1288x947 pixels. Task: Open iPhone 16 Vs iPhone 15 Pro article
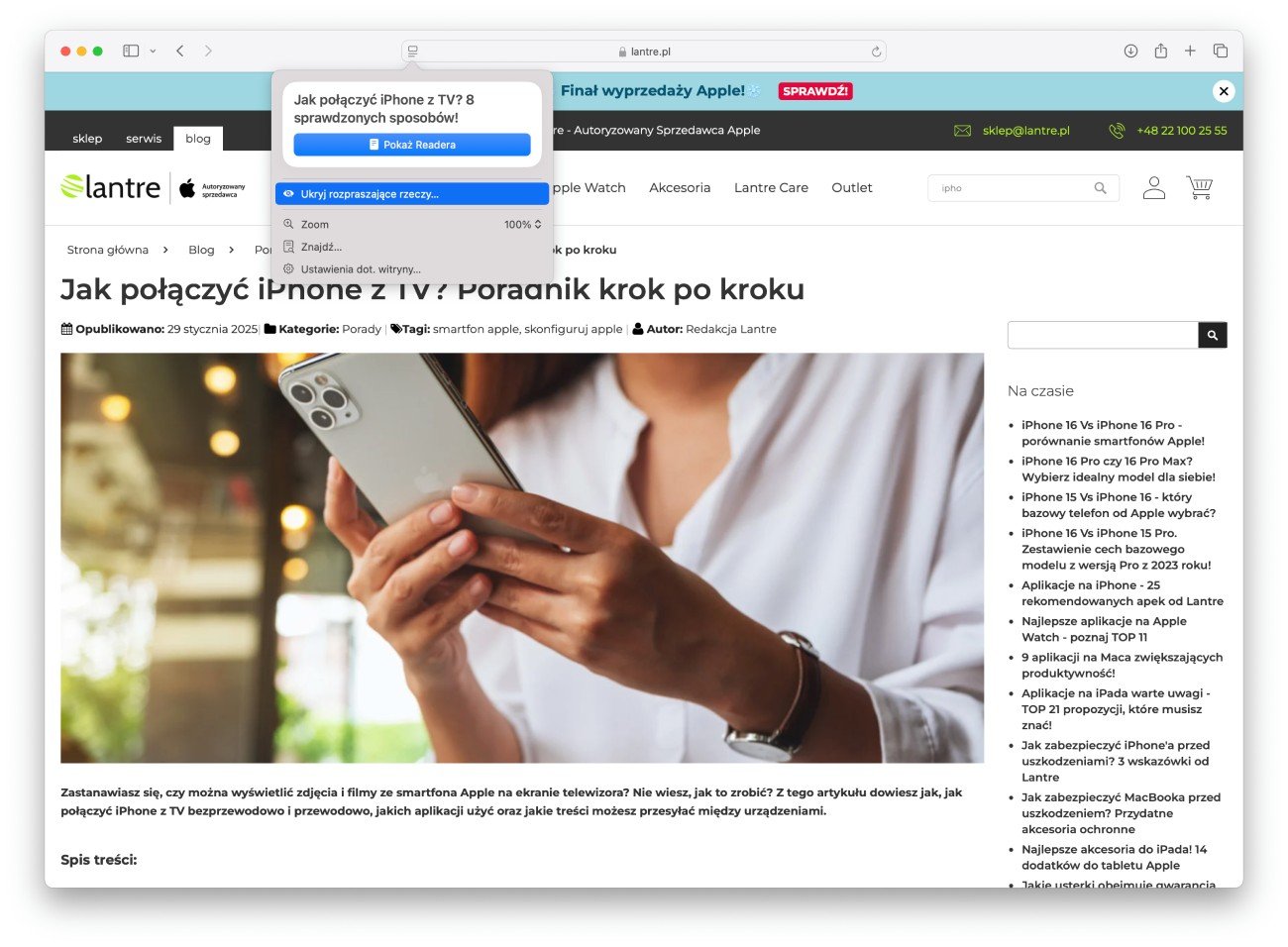click(x=1117, y=549)
